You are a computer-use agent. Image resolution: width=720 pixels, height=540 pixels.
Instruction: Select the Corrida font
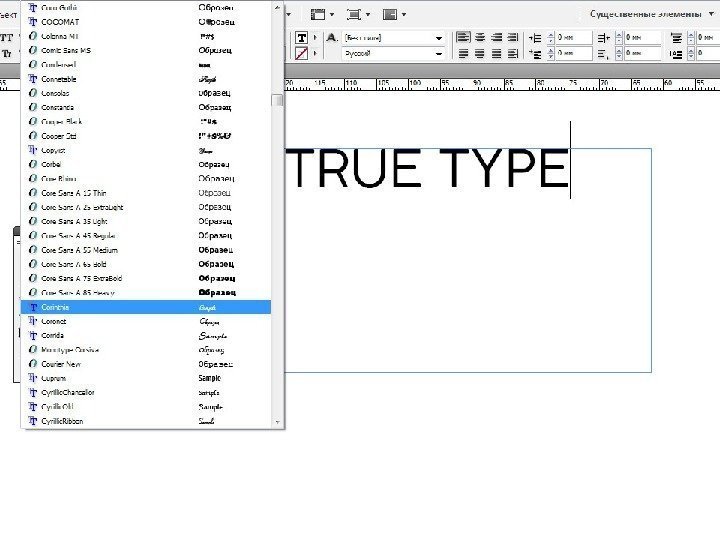pos(146,336)
